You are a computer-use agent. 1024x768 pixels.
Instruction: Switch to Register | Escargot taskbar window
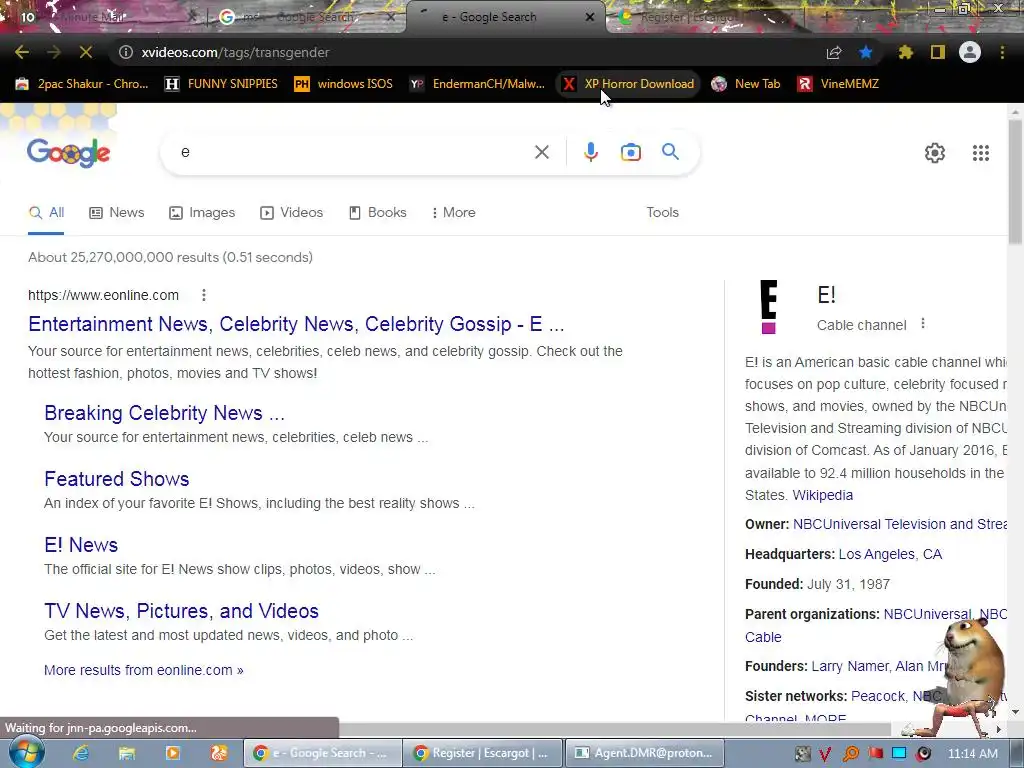pos(482,753)
